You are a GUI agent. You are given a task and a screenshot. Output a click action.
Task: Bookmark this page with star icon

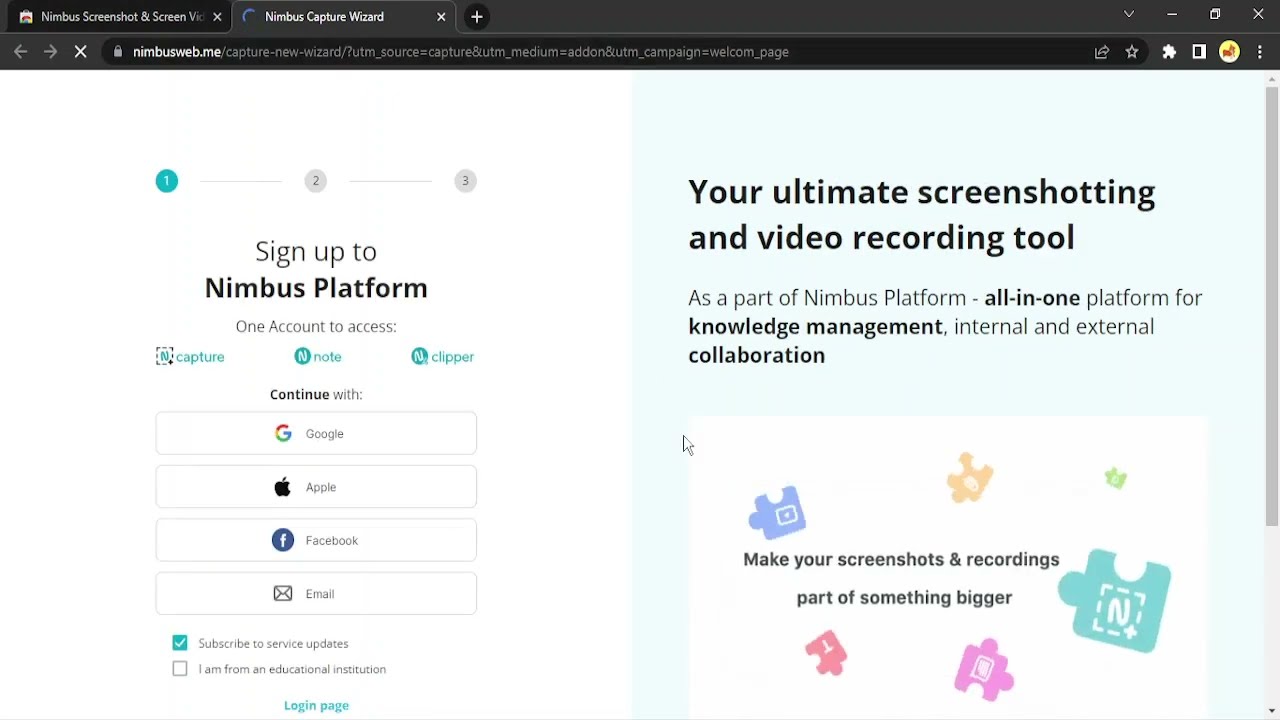1132,52
